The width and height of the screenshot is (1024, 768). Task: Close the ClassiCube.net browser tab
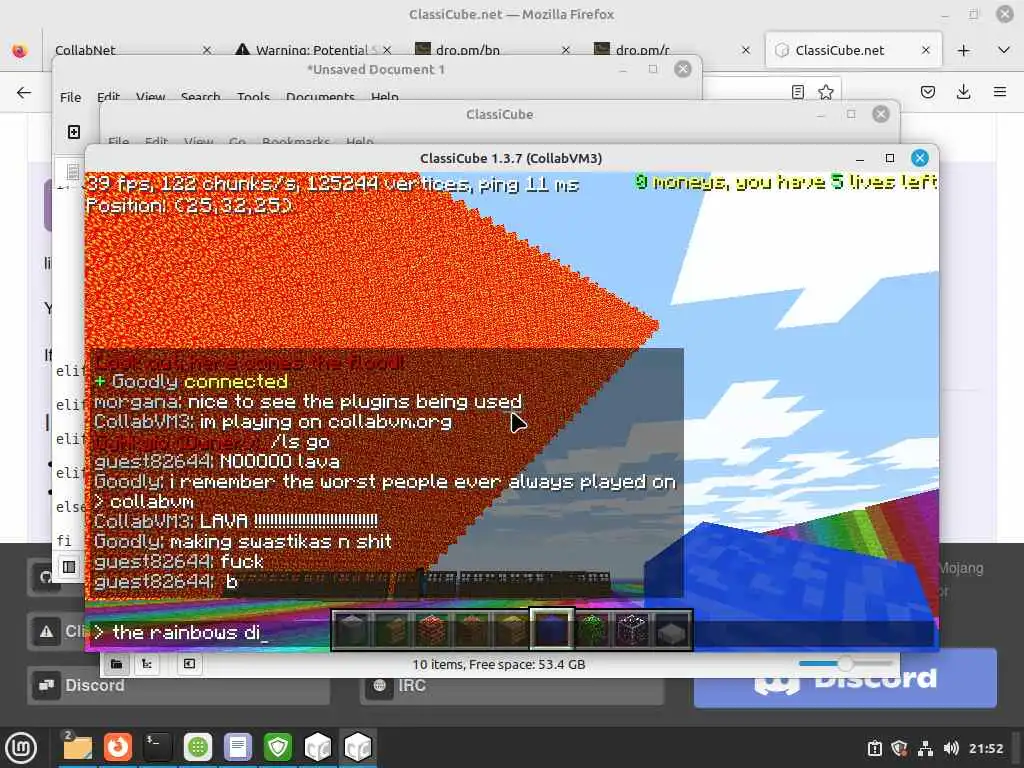(x=925, y=50)
